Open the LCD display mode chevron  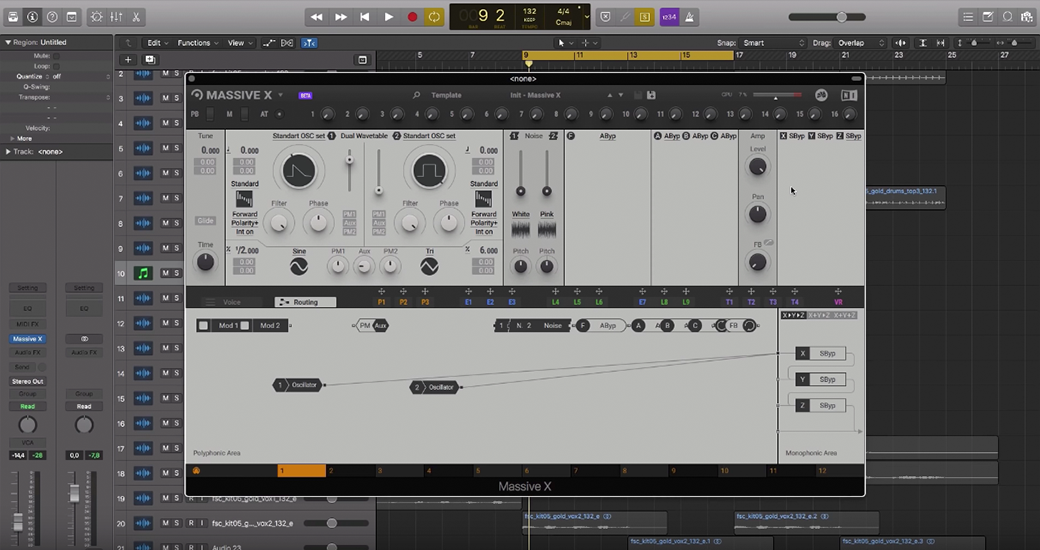pos(586,17)
